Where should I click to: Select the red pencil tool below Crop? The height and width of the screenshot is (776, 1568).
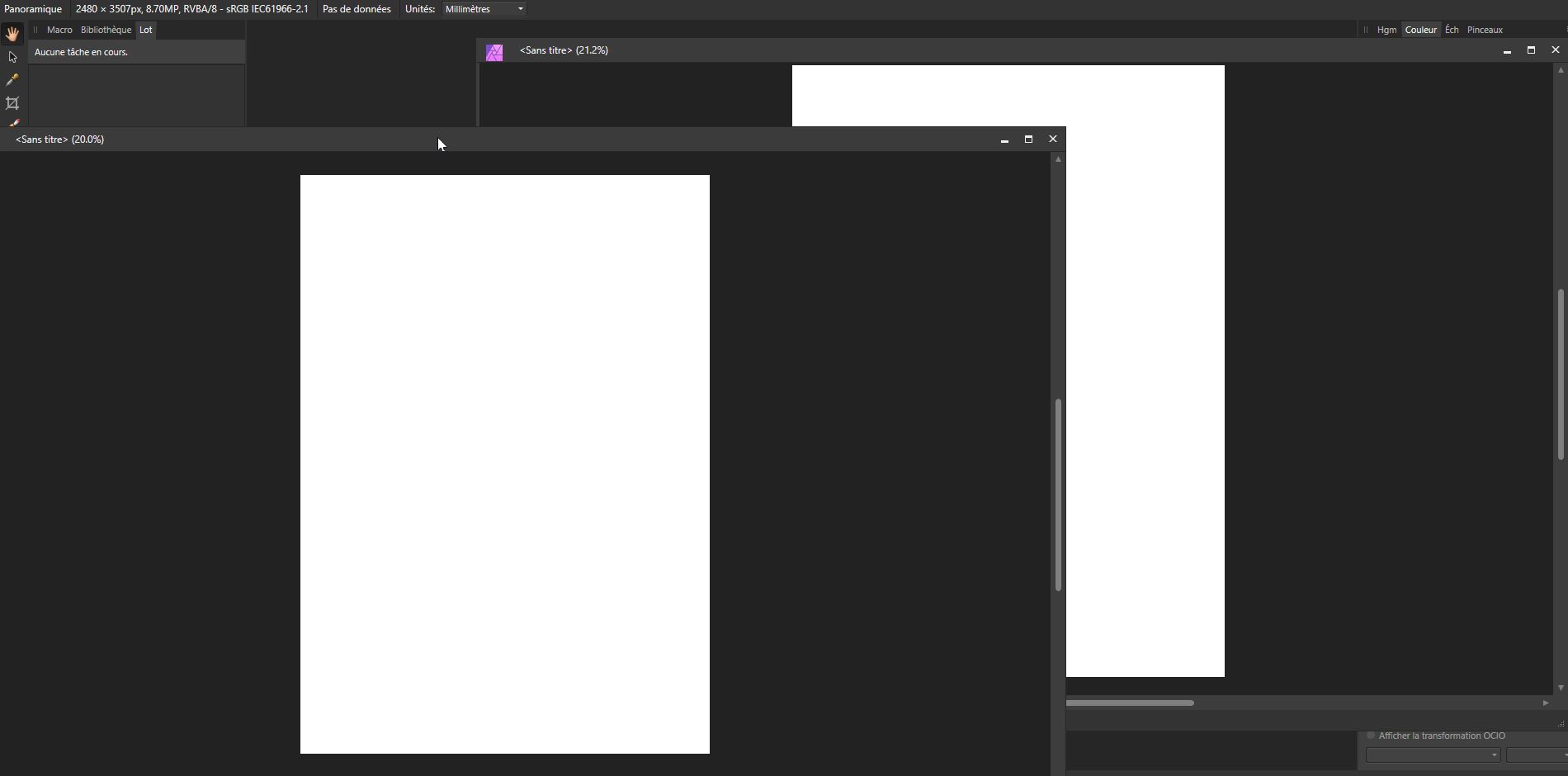(12, 124)
